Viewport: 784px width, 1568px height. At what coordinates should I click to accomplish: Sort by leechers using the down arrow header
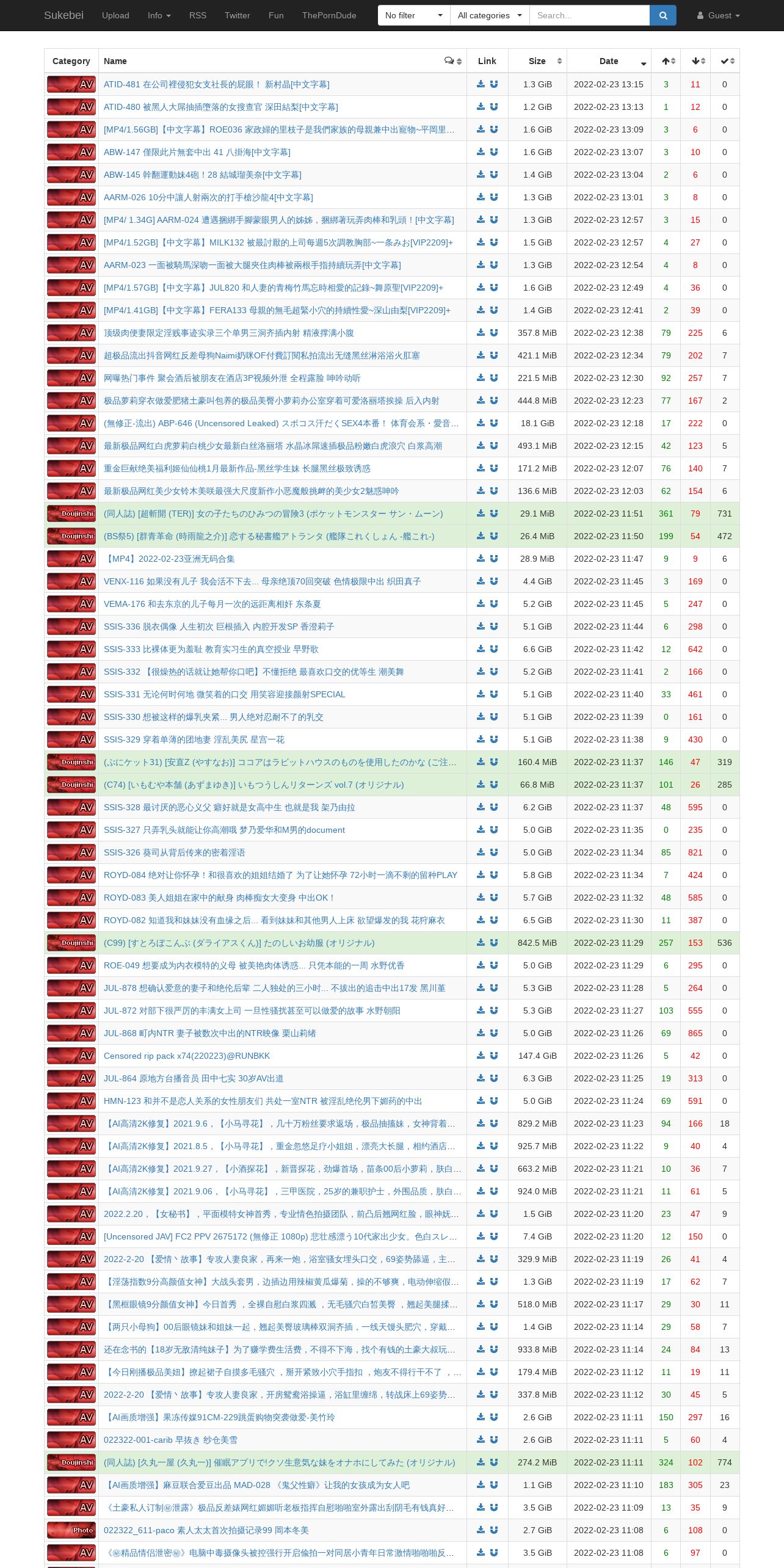point(695,61)
